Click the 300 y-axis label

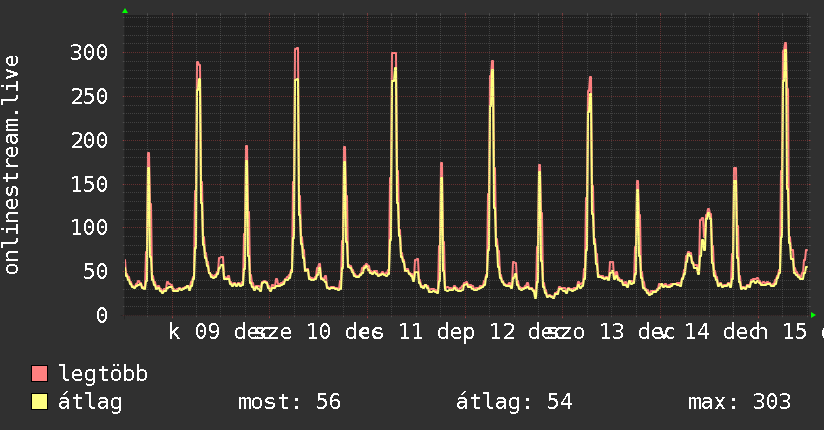click(89, 53)
